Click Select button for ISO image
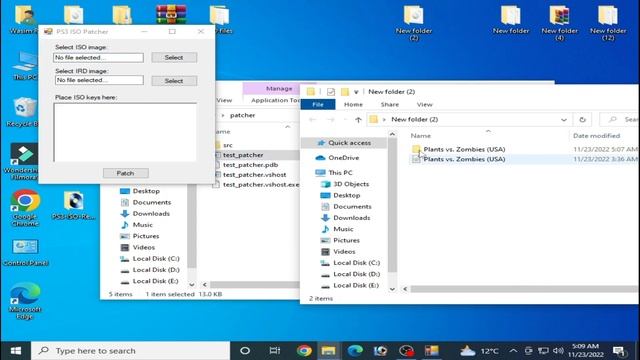 tap(174, 58)
